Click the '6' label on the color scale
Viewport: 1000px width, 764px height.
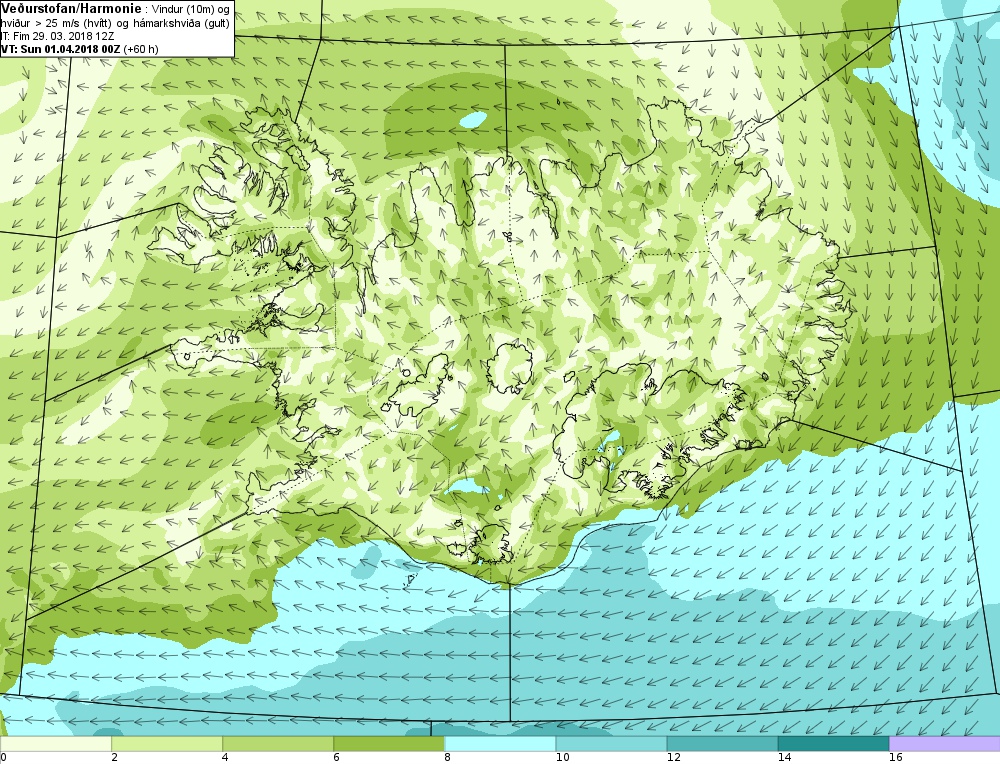336,758
